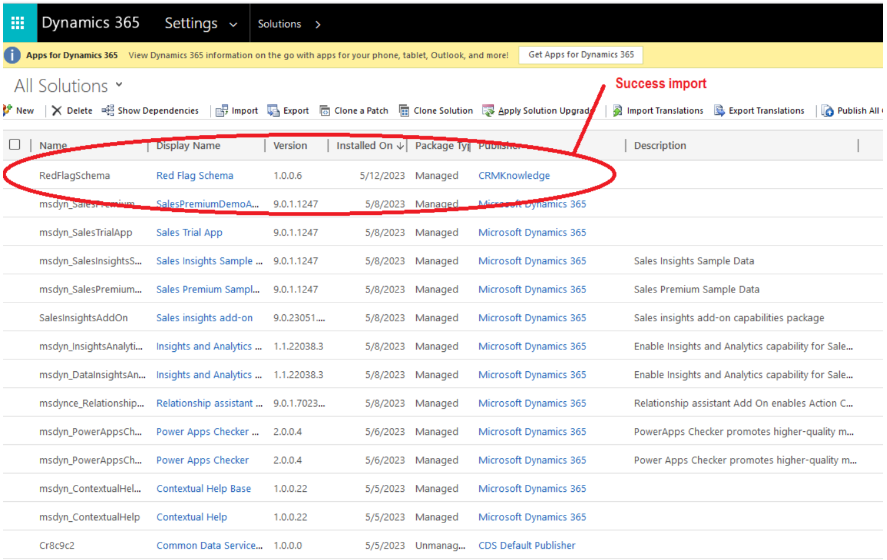Expand the Solutions breadcrumb chevron
The height and width of the screenshot is (560, 887).
pos(318,24)
